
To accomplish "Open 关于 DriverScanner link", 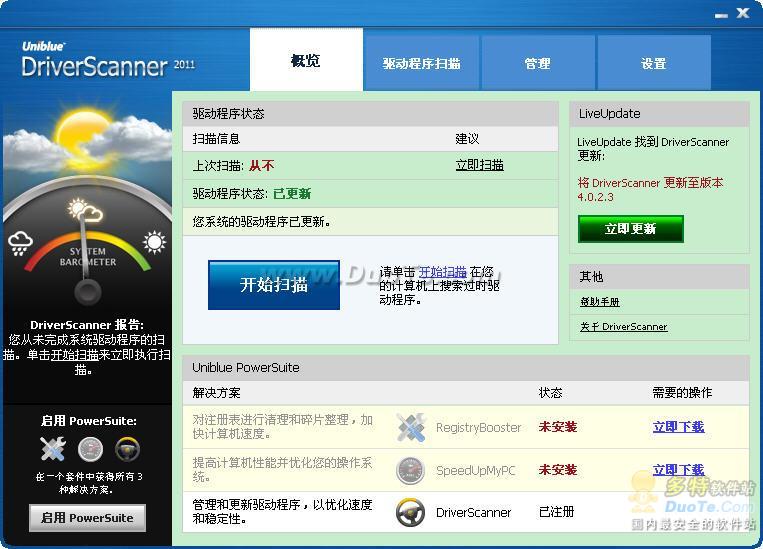I will coord(623,327).
